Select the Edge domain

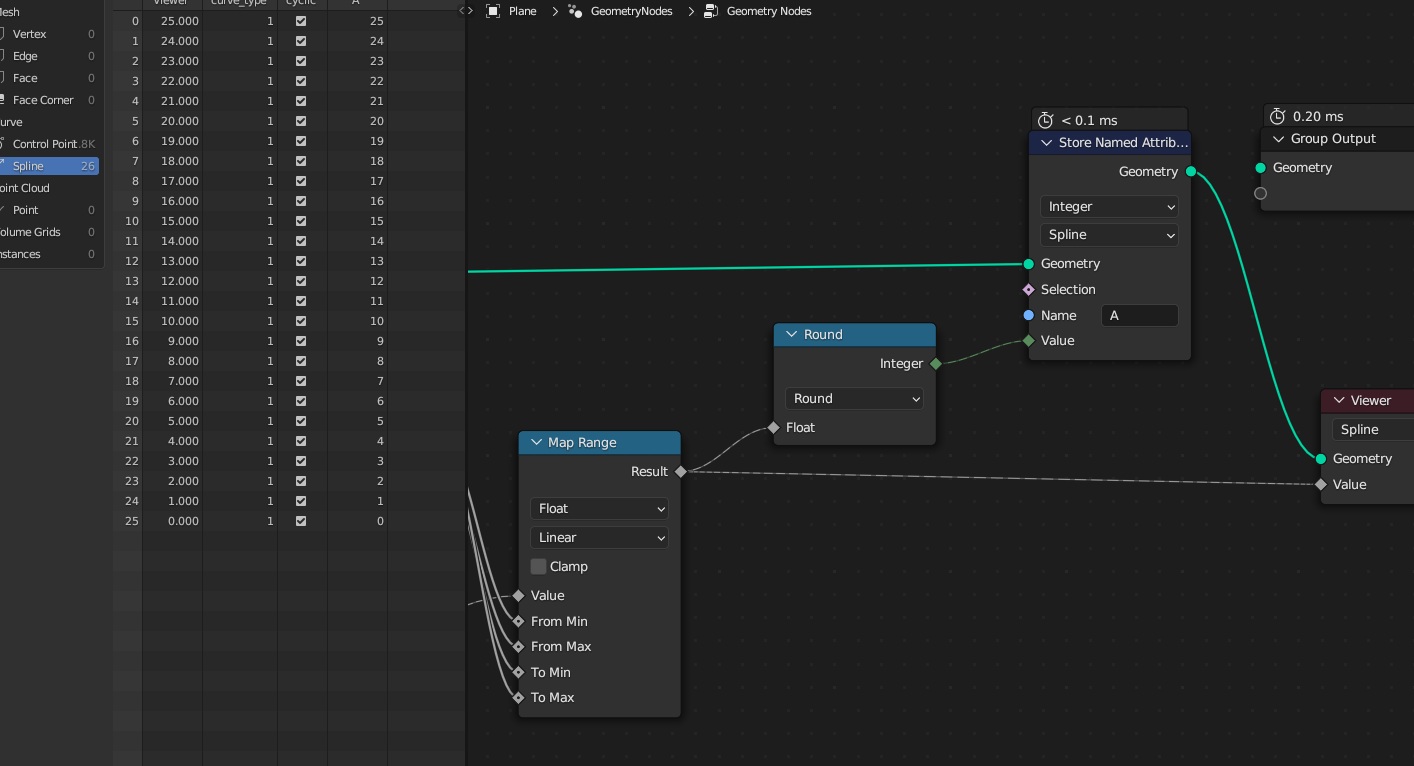click(x=49, y=56)
